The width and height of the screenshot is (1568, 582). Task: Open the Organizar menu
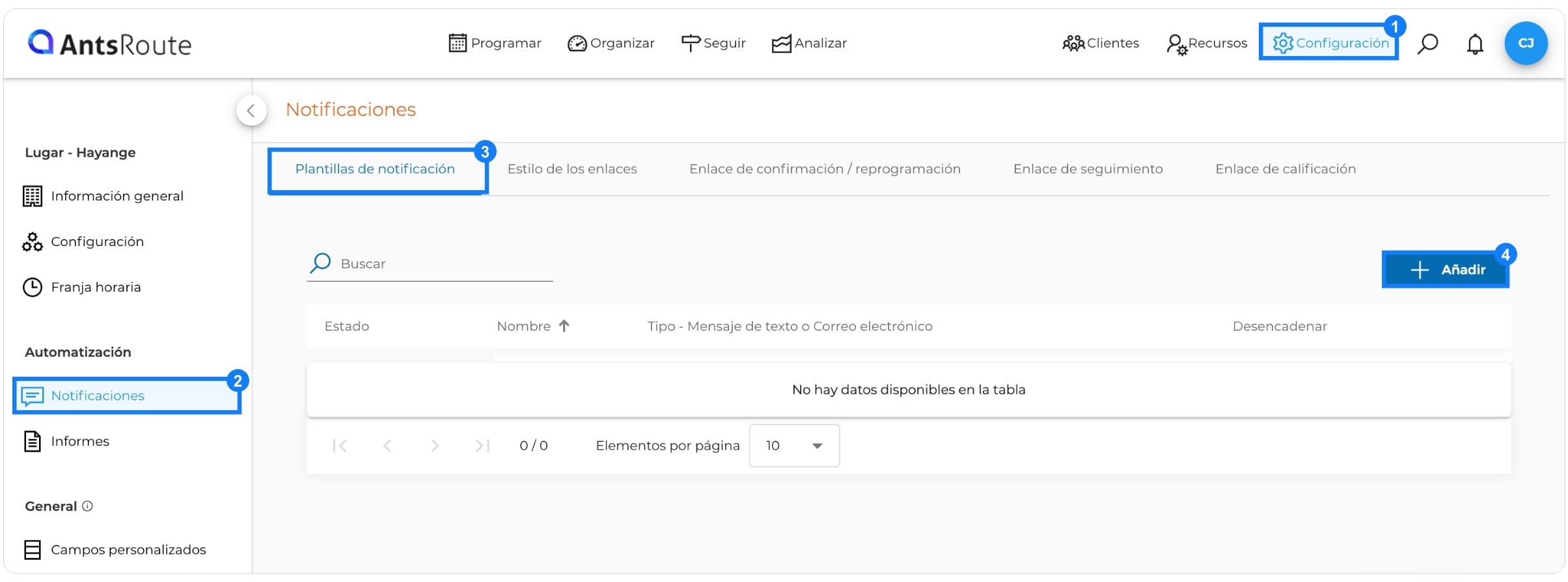click(611, 43)
